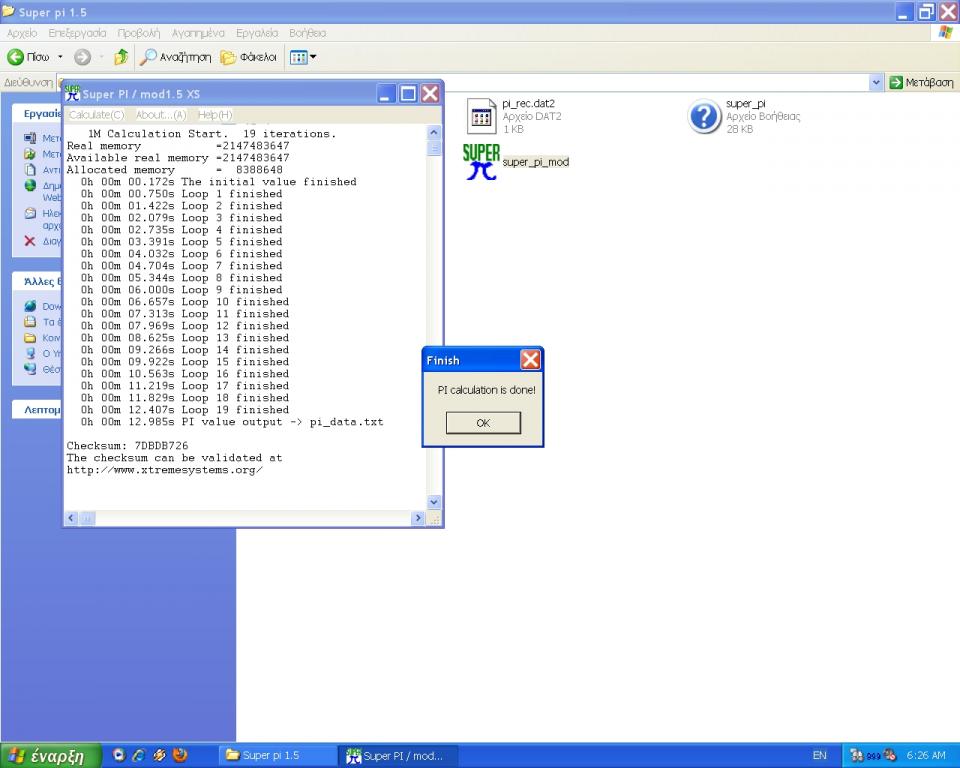Click the globe publish-to-web icon in sidebar
This screenshot has width=960, height=768.
pos(30,186)
